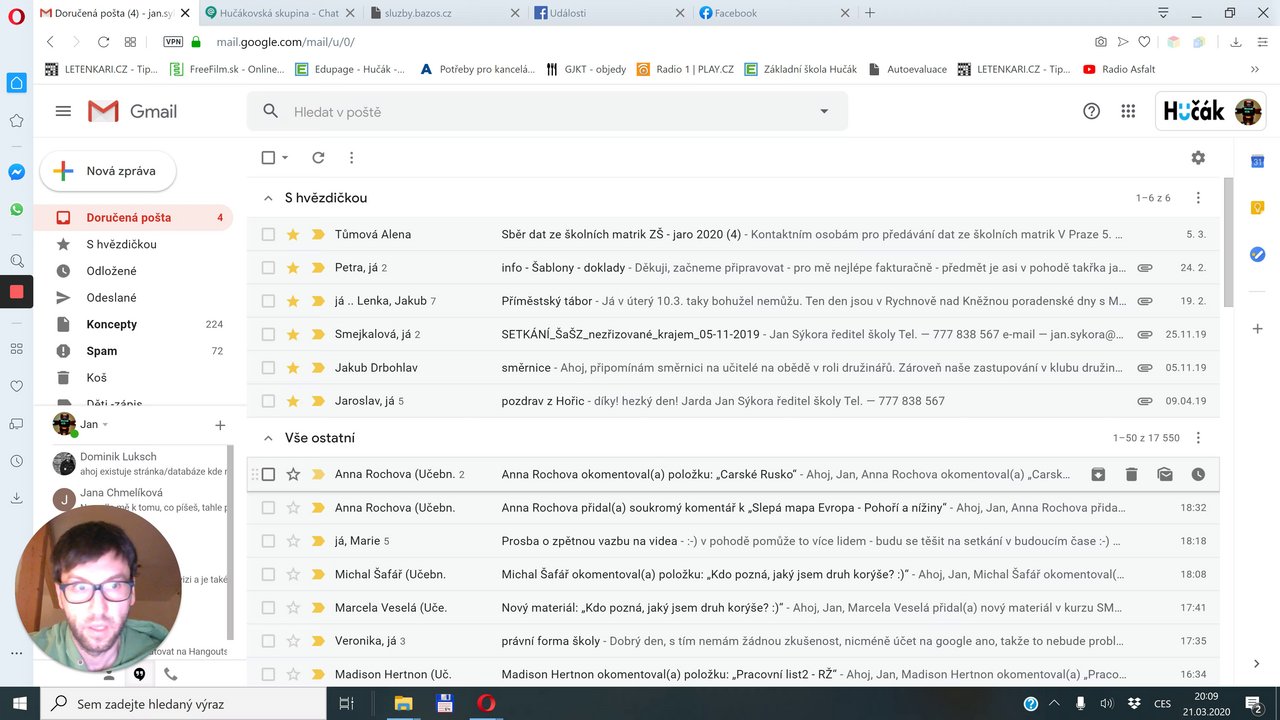
Task: Open new browser tab
Action: click(870, 13)
